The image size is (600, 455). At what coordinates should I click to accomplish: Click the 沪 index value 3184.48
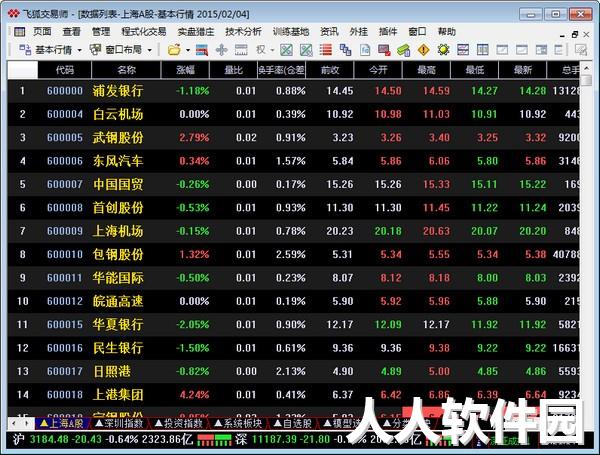49,439
